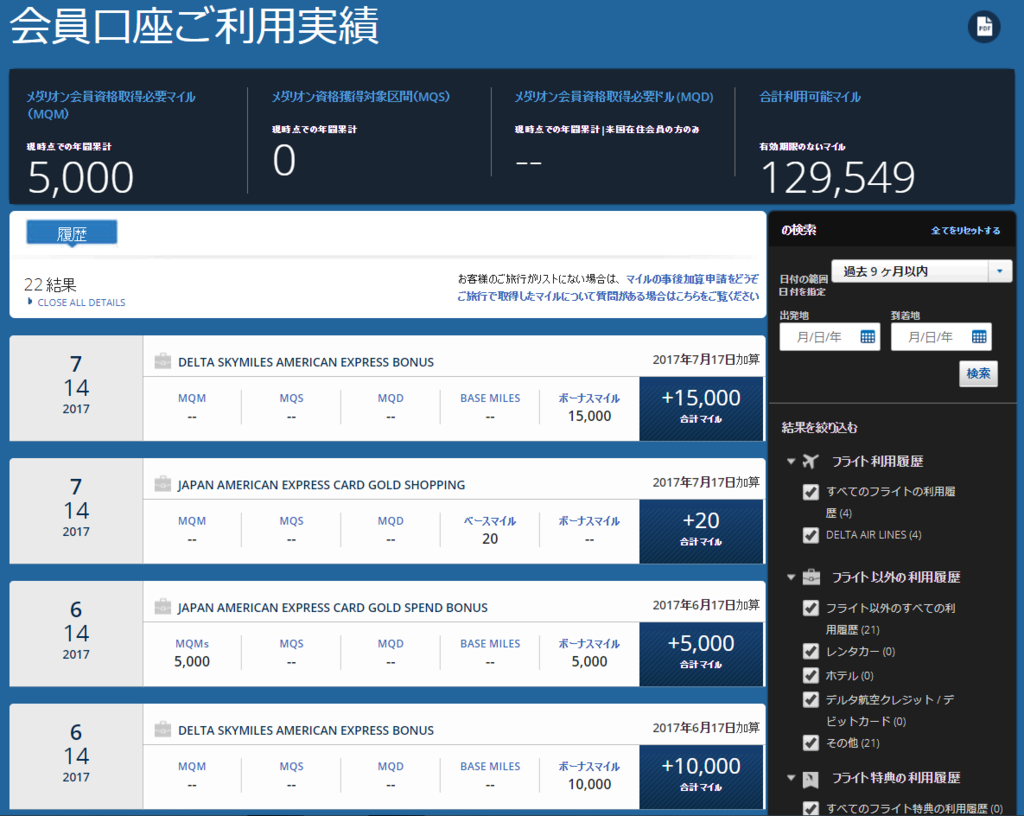Open calendar picker for 出発地 date
1024x816 pixels.
pos(867,337)
